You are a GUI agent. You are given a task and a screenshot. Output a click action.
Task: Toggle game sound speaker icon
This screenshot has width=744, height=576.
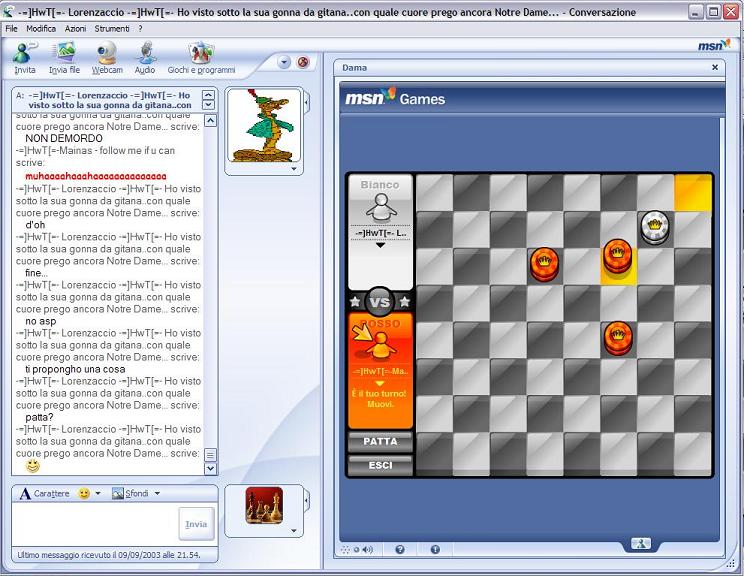pos(368,549)
